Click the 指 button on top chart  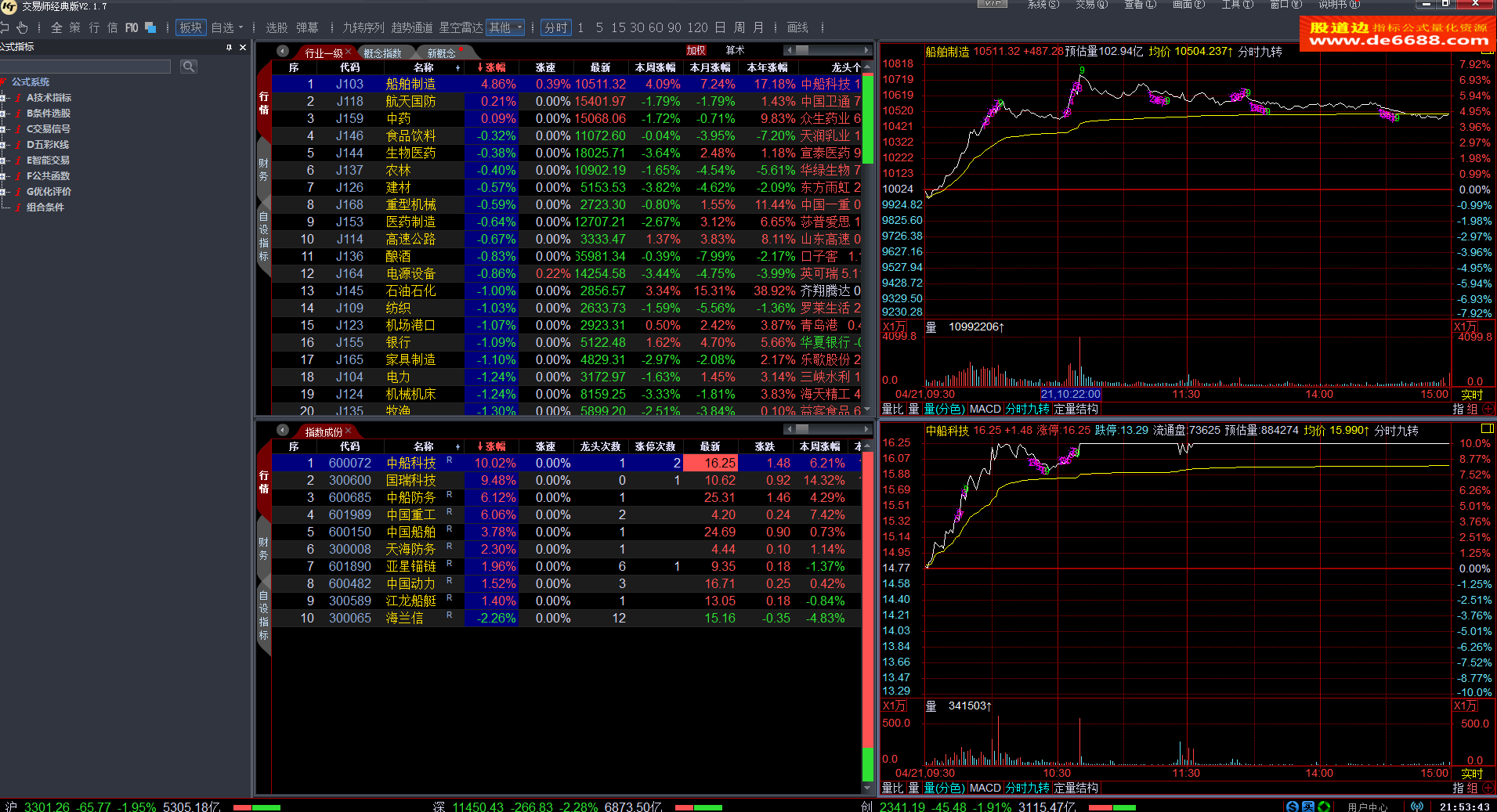coord(1458,409)
